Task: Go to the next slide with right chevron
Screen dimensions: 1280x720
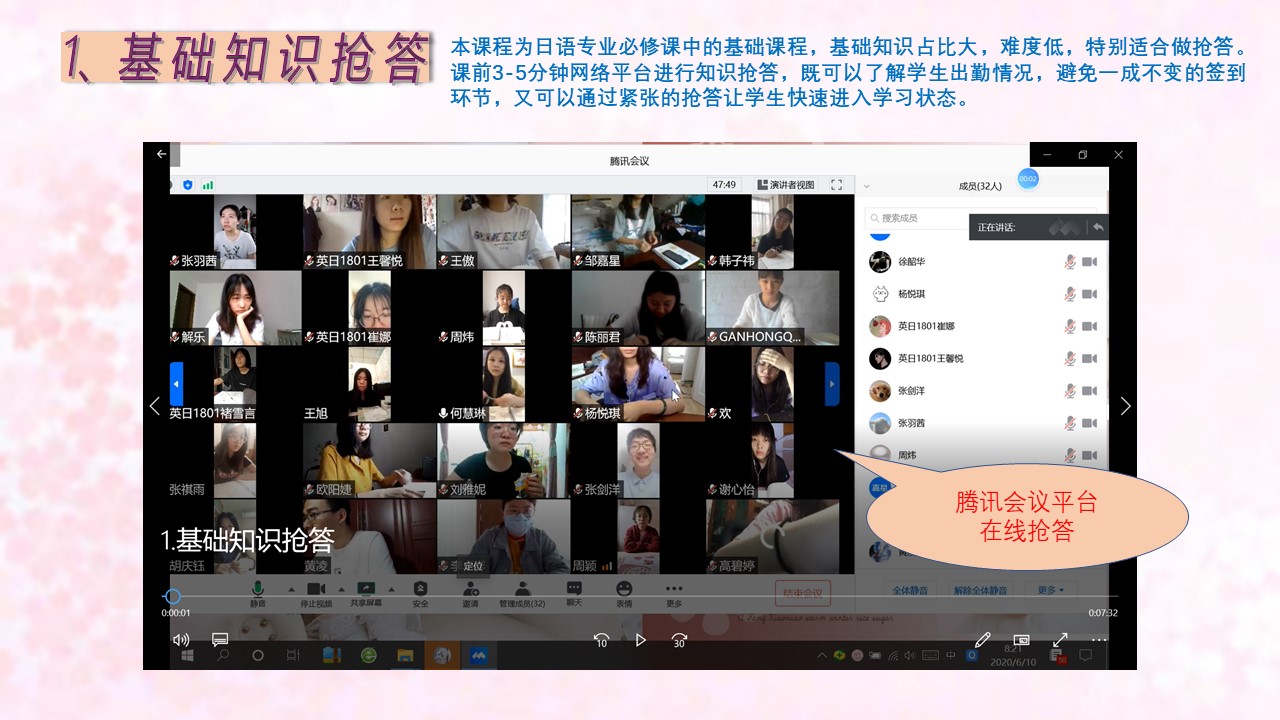Action: click(1125, 406)
